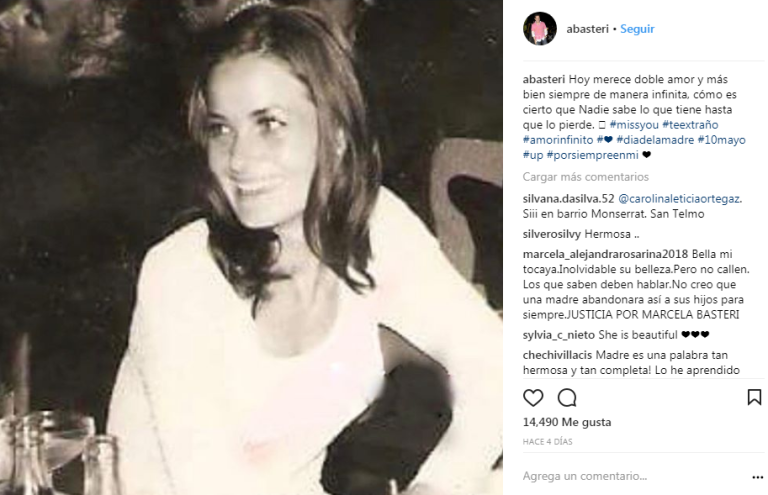Image resolution: width=768 pixels, height=495 pixels.
Task: Like the post with the heart icon
Action: coord(533,398)
